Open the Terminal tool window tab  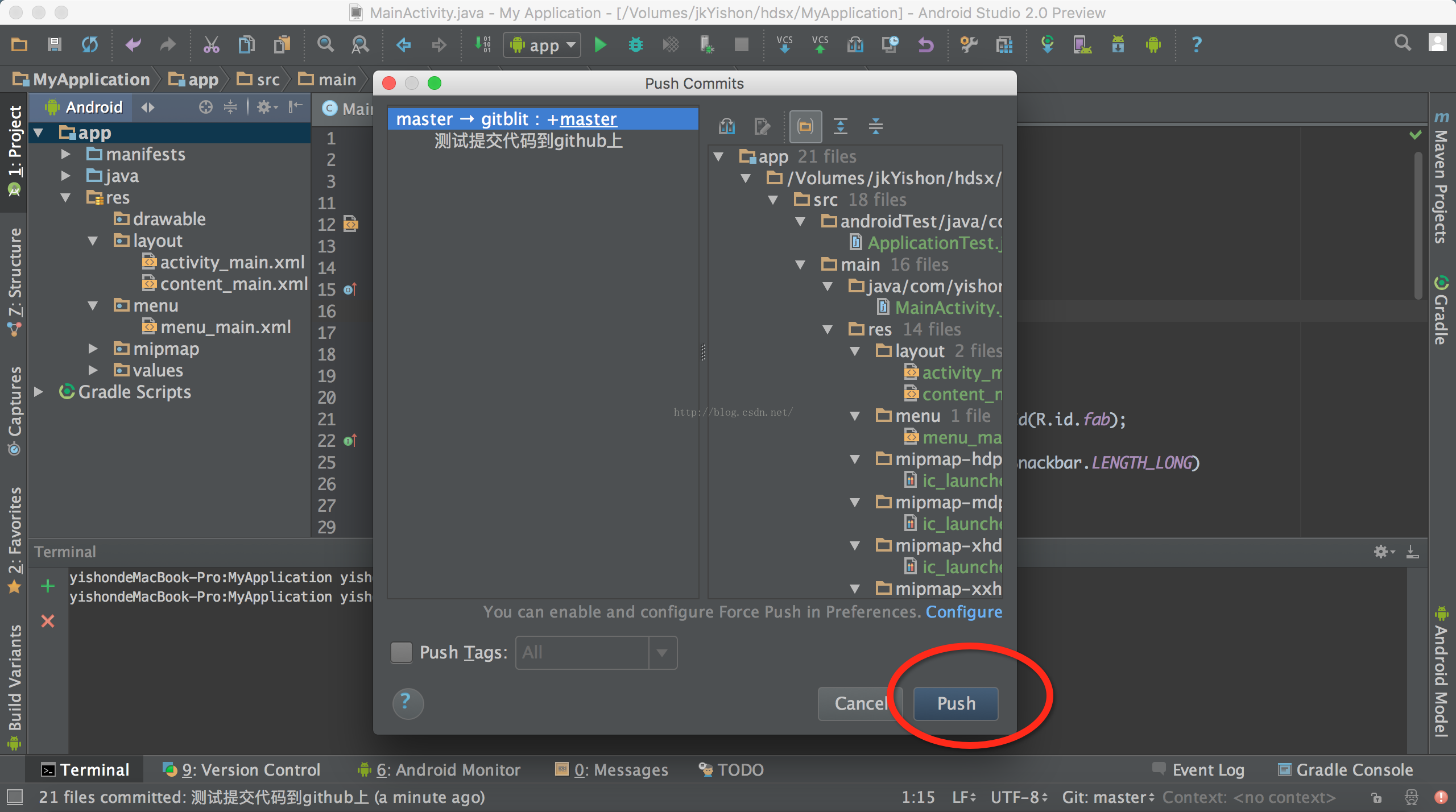tap(85, 769)
